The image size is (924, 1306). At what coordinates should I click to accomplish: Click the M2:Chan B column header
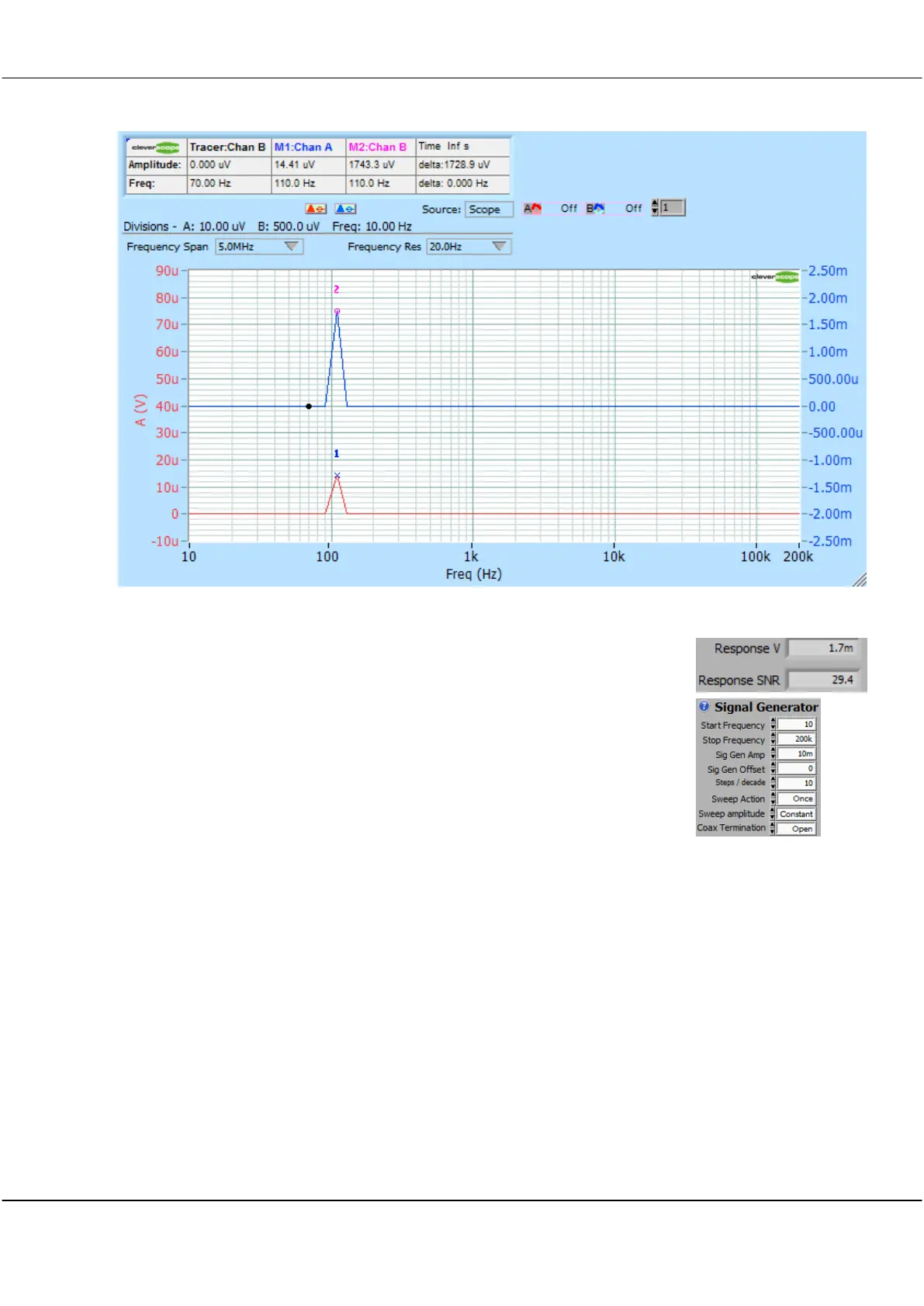tap(380, 147)
